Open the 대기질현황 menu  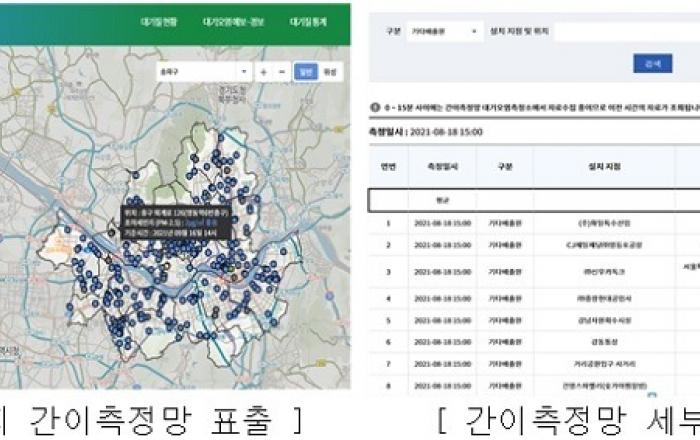tap(159, 21)
